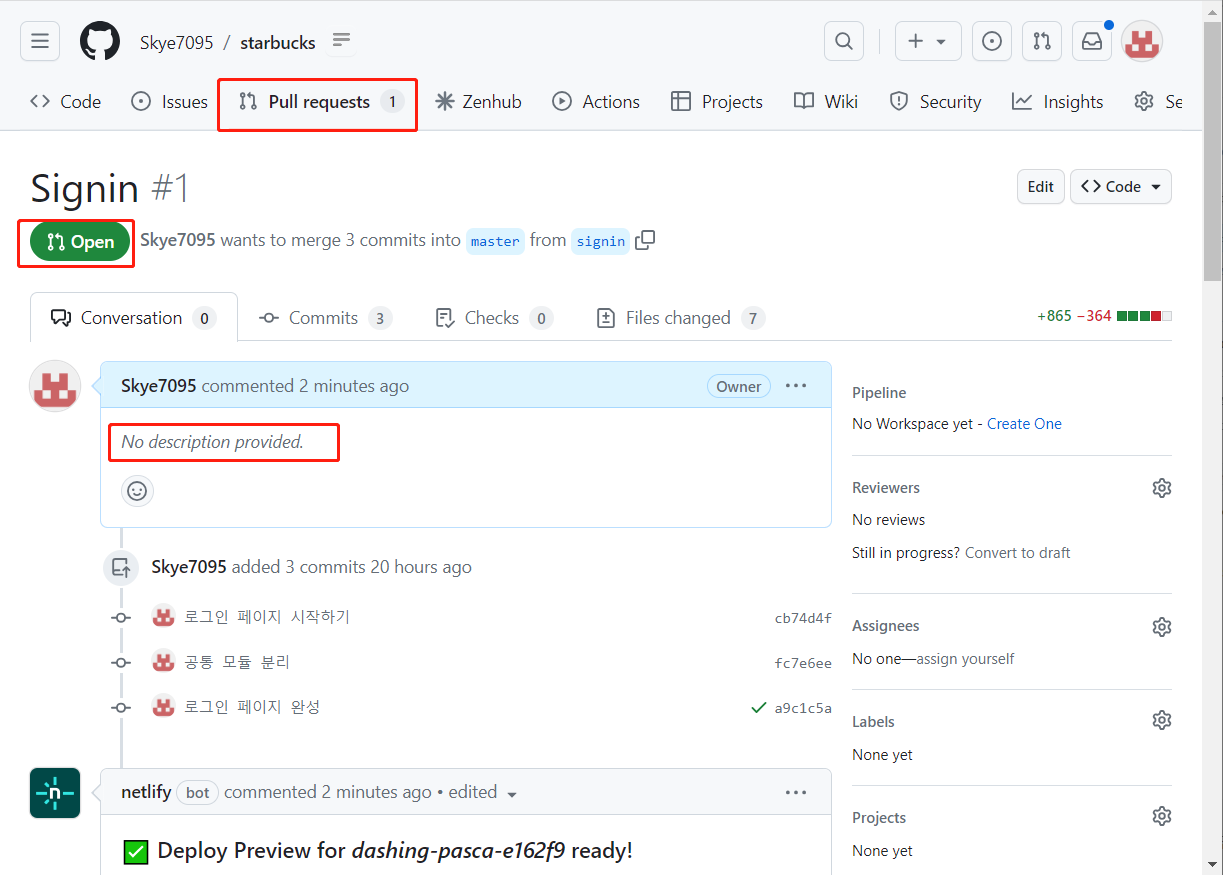The image size is (1223, 875).
Task: Open Assignees settings gear
Action: (x=1161, y=627)
